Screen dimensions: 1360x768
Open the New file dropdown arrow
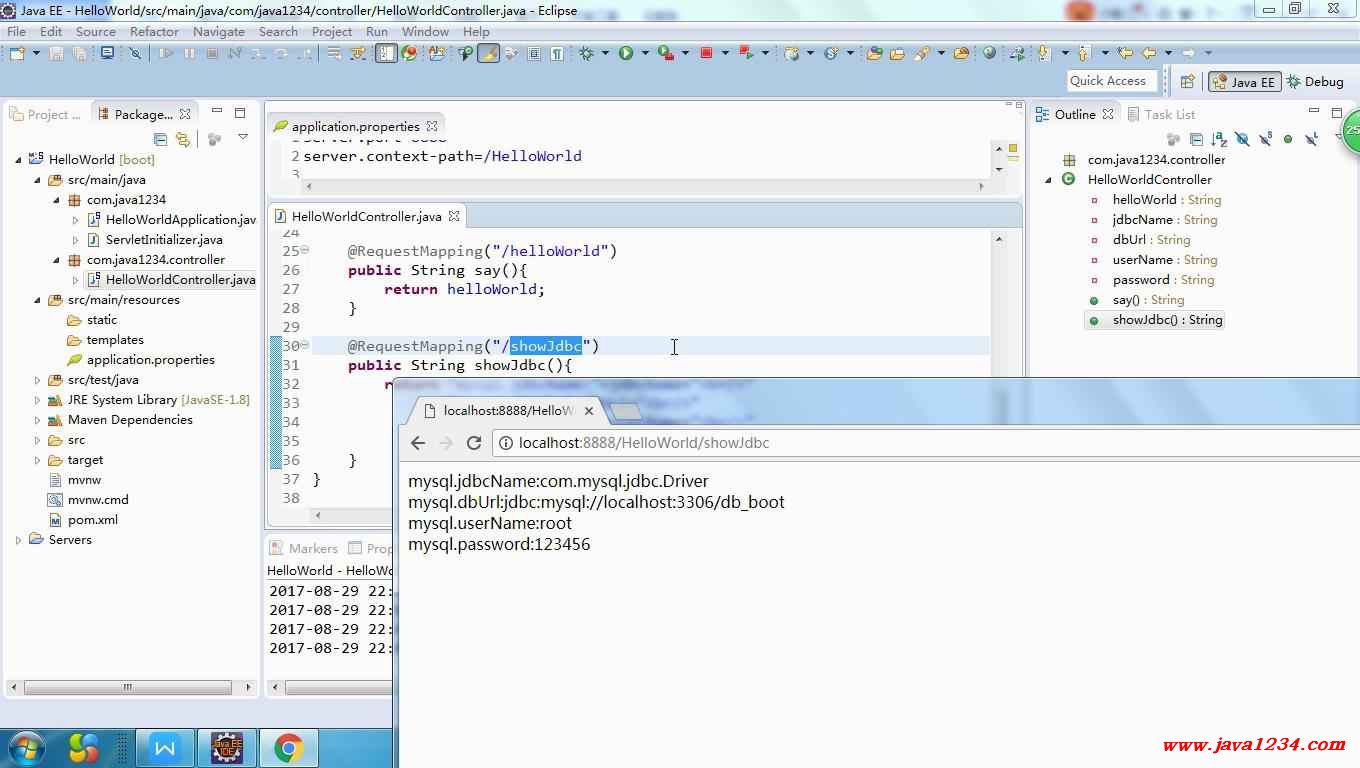point(37,53)
